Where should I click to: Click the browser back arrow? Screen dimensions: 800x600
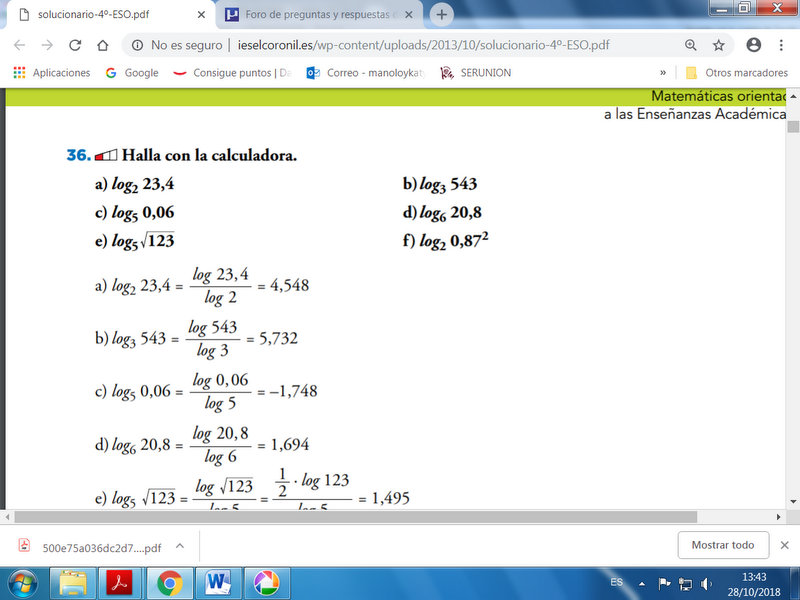pos(20,45)
